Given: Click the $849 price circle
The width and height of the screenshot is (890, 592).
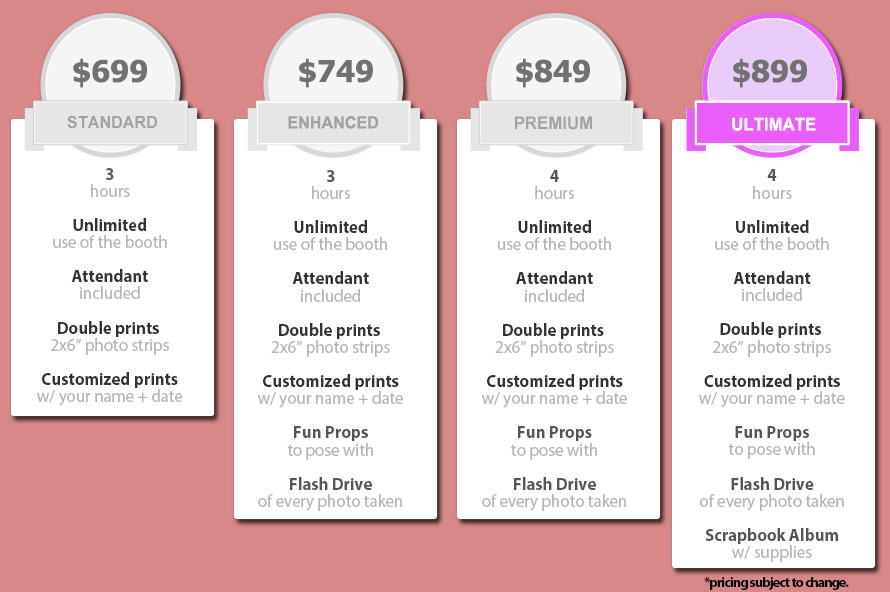Looking at the screenshot, I should point(554,71).
